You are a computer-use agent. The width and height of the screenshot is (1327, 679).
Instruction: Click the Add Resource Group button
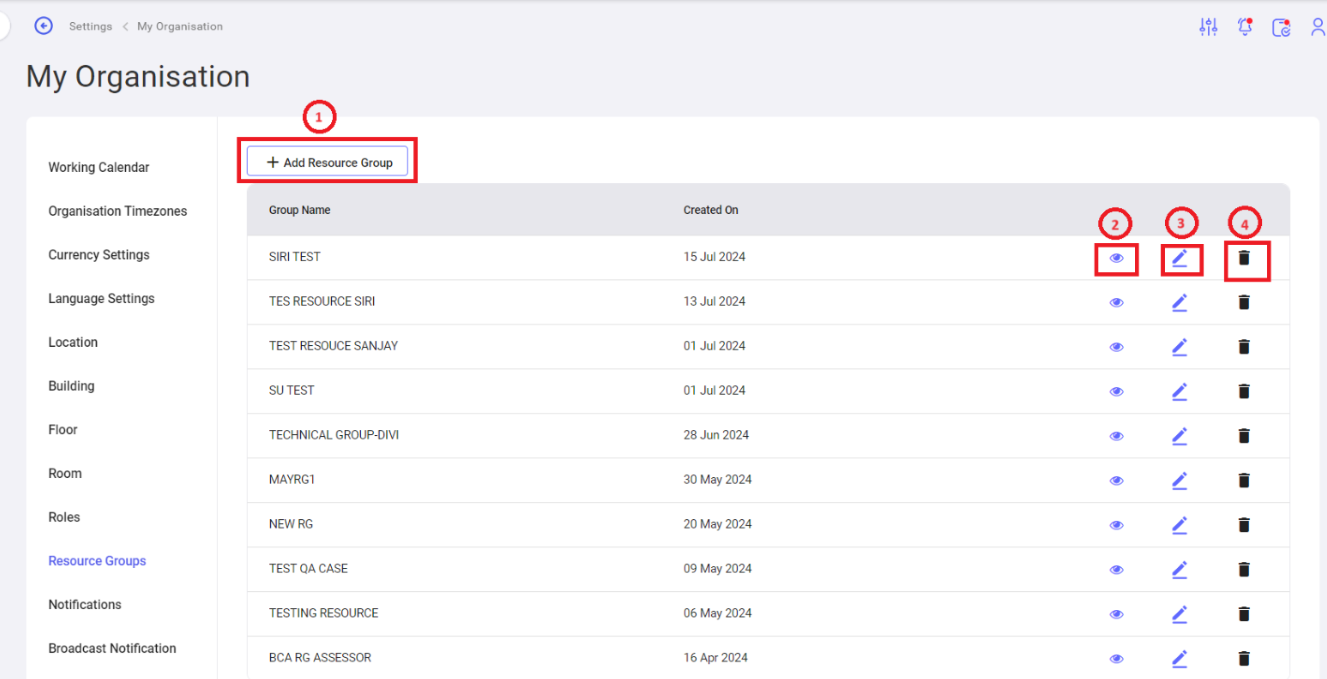click(327, 162)
